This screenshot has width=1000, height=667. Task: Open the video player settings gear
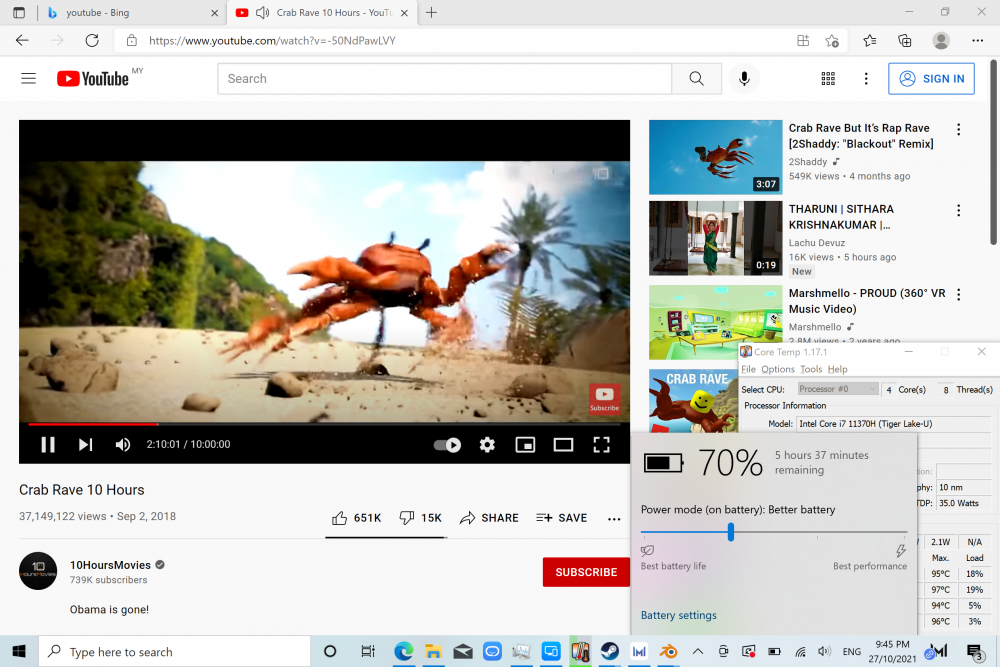click(487, 444)
